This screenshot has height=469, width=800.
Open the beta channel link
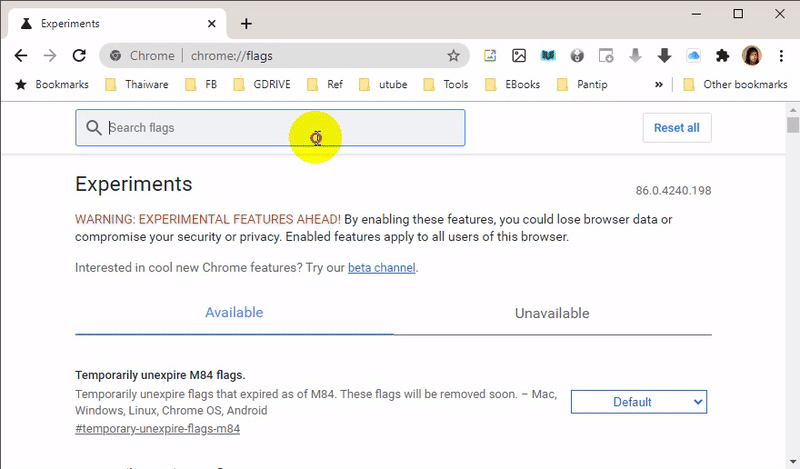pos(382,267)
